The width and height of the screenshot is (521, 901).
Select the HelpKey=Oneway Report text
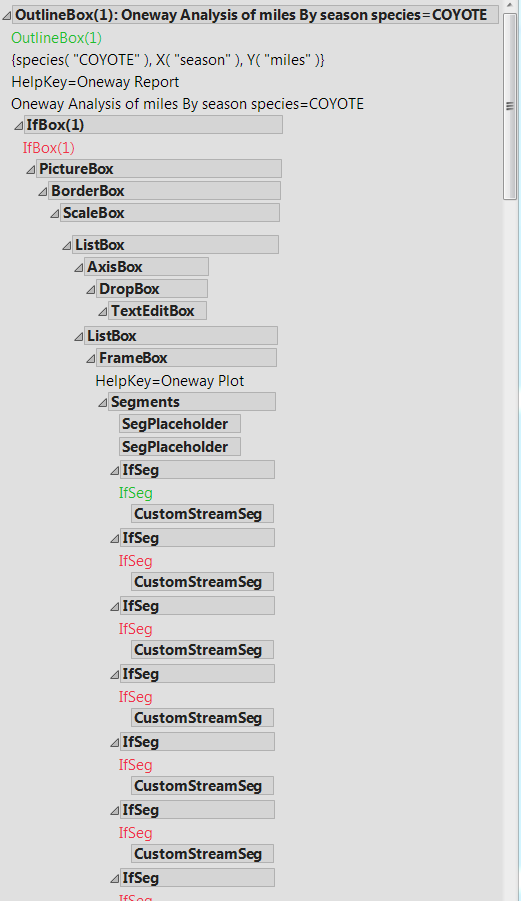tap(95, 82)
